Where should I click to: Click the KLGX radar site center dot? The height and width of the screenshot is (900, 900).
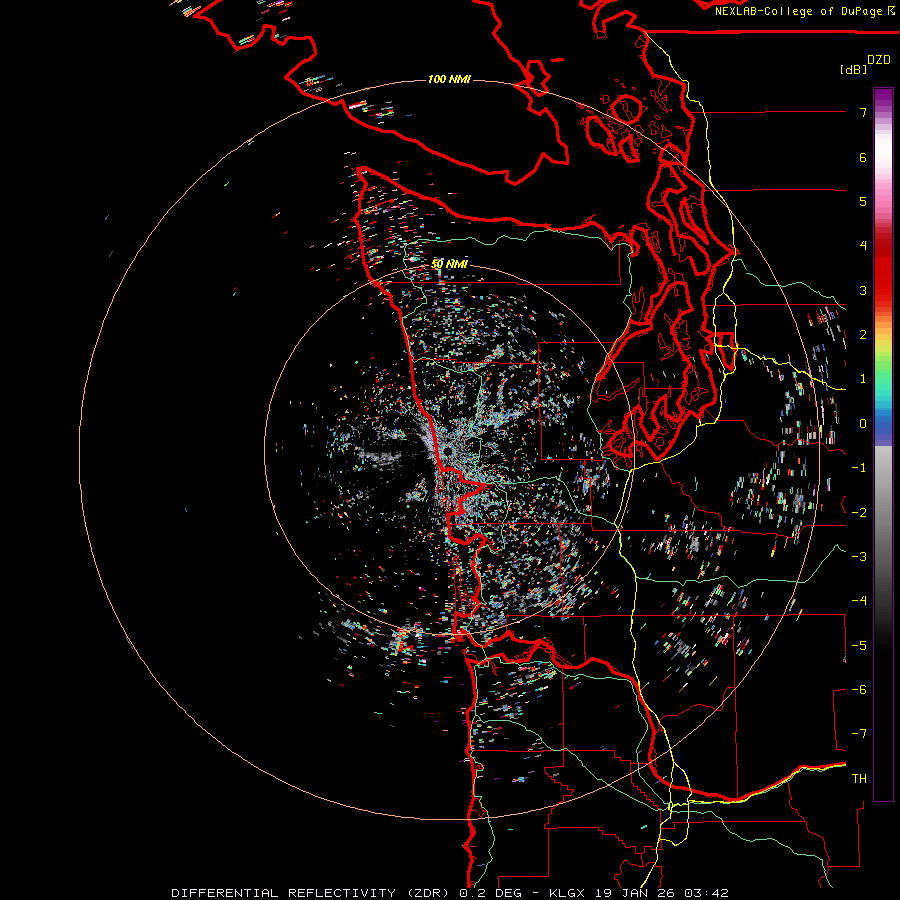click(x=447, y=453)
